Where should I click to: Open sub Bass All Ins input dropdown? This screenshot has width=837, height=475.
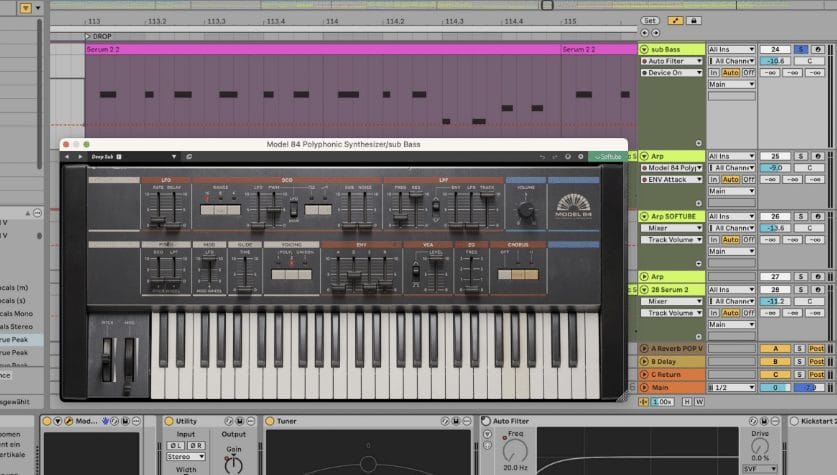click(731, 49)
